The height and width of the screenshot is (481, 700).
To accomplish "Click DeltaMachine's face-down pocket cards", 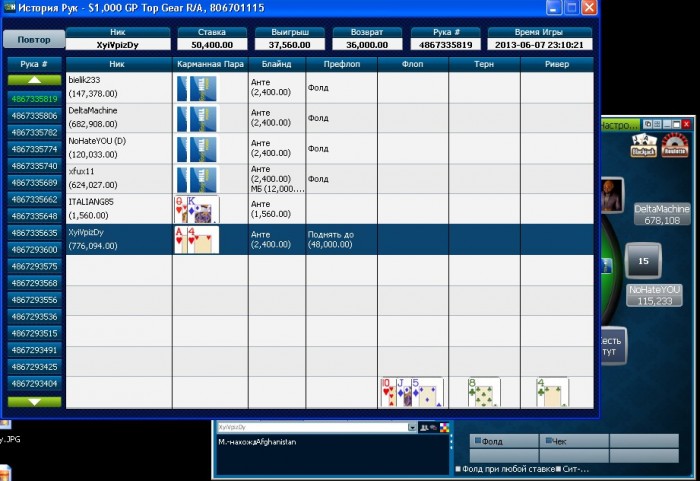I will tap(197, 118).
